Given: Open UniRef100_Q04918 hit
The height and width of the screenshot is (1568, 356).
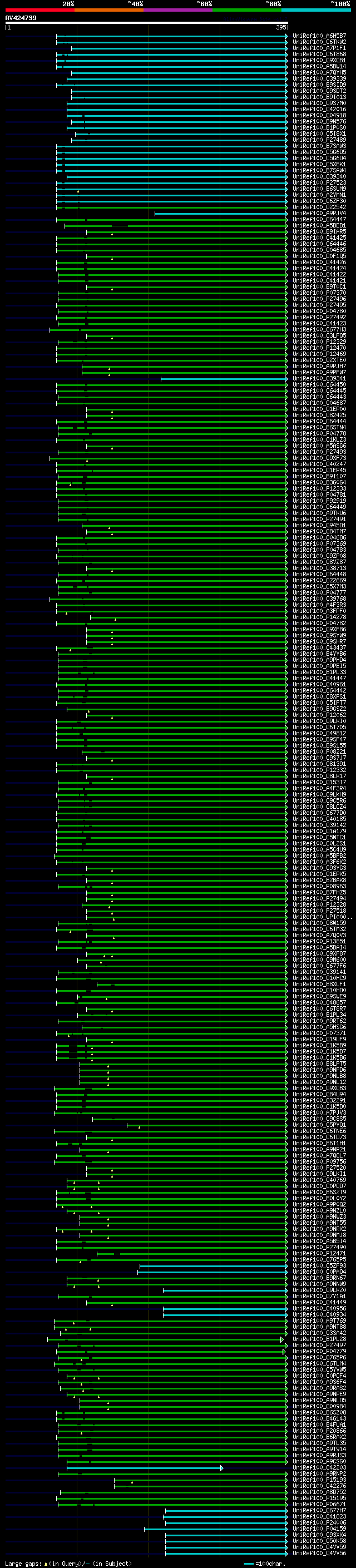Looking at the screenshot, I should 319,115.
